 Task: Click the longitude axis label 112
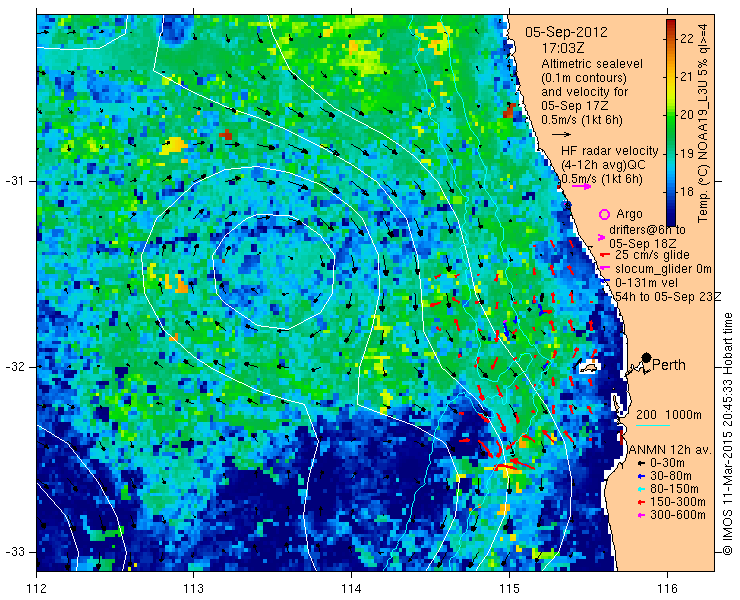click(37, 589)
